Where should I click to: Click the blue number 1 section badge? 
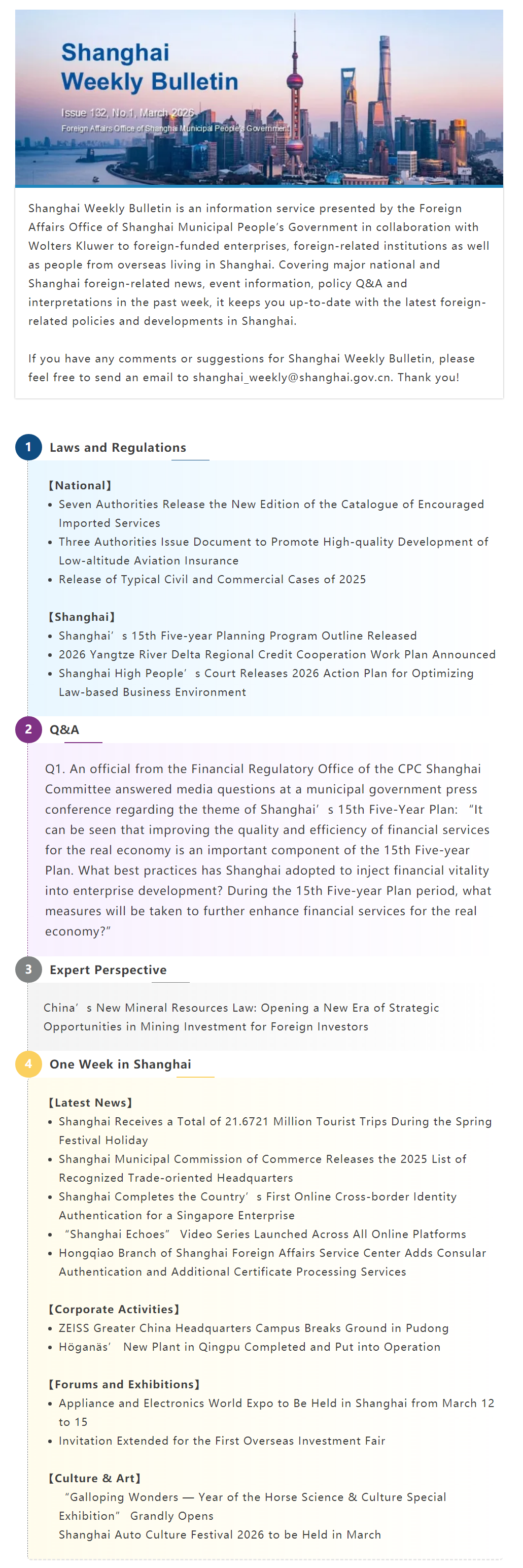28,447
